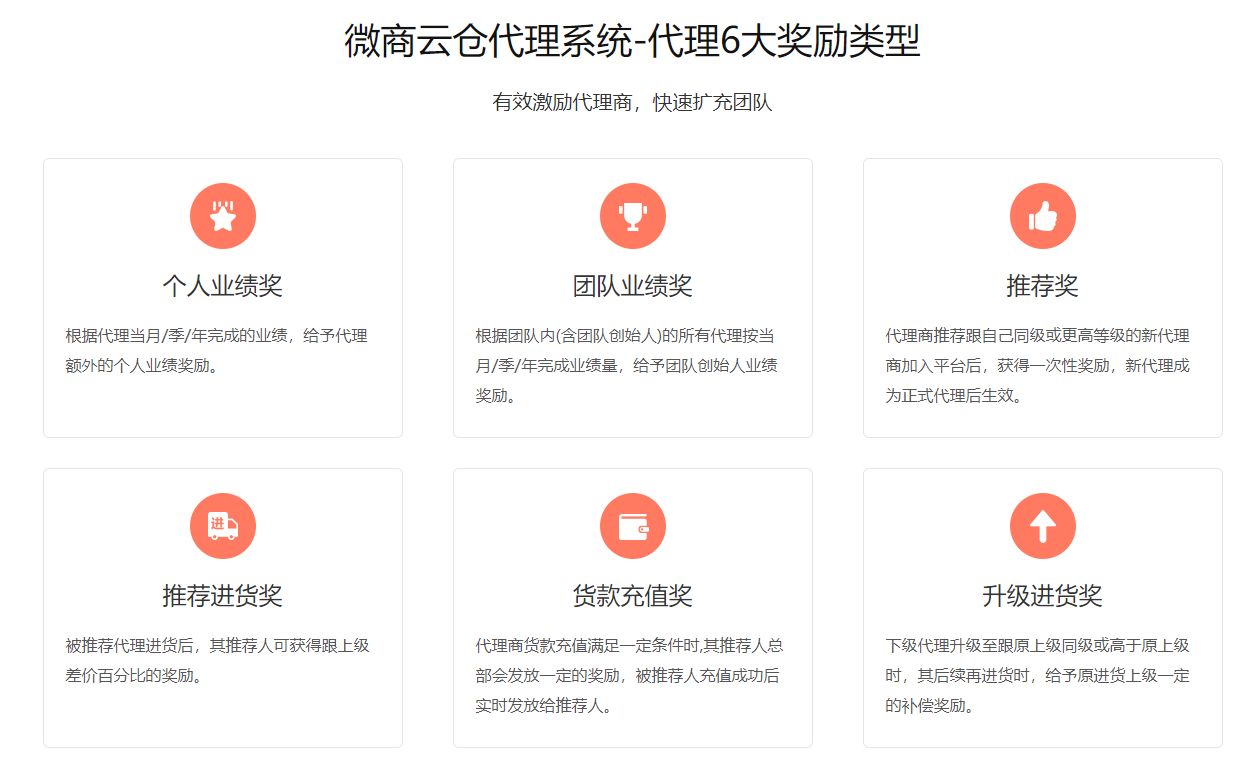1249x759 pixels.
Task: Click the wallet icon above 货款充值奖
Action: [632, 525]
